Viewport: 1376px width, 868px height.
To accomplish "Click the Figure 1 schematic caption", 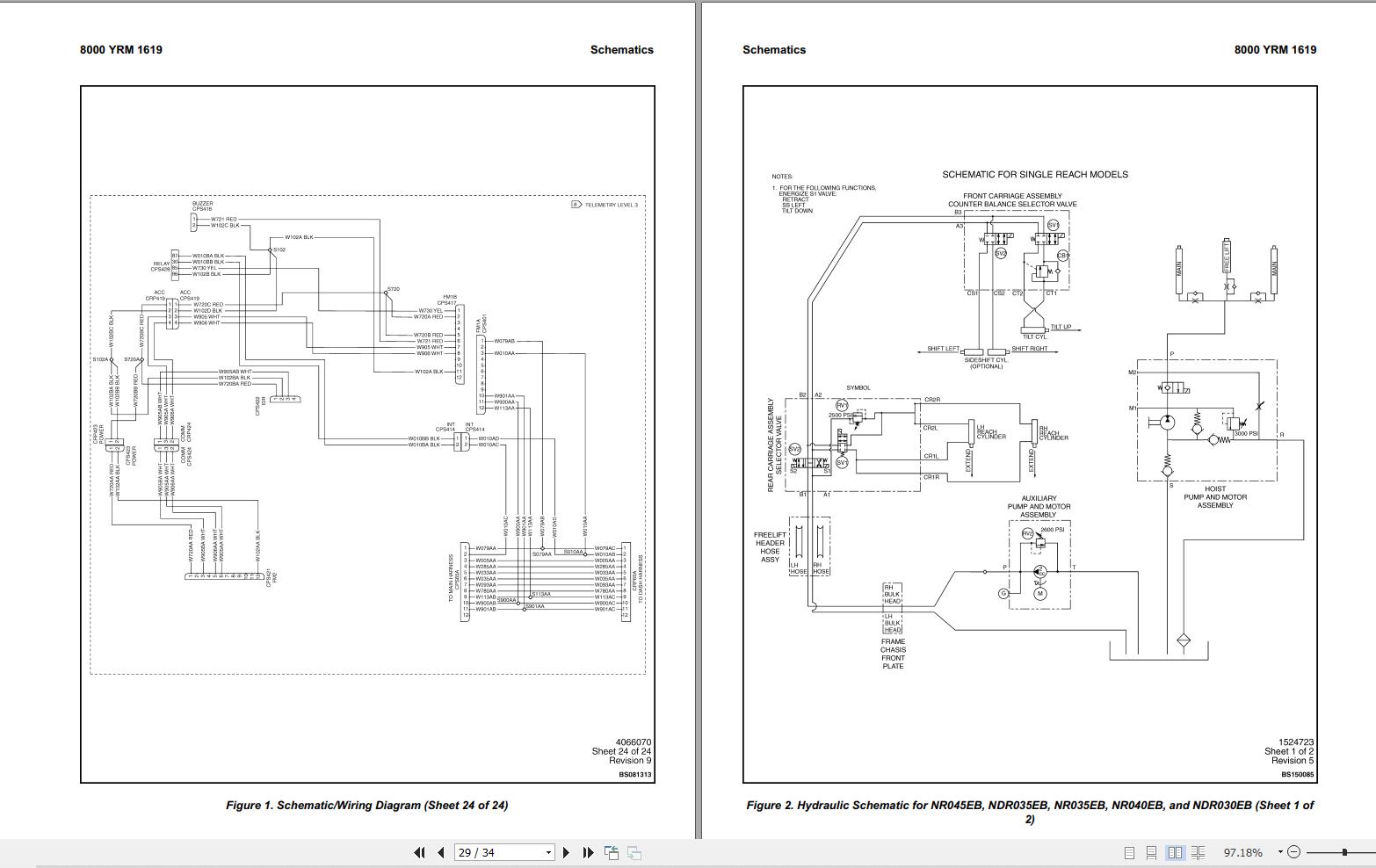I will [x=367, y=804].
